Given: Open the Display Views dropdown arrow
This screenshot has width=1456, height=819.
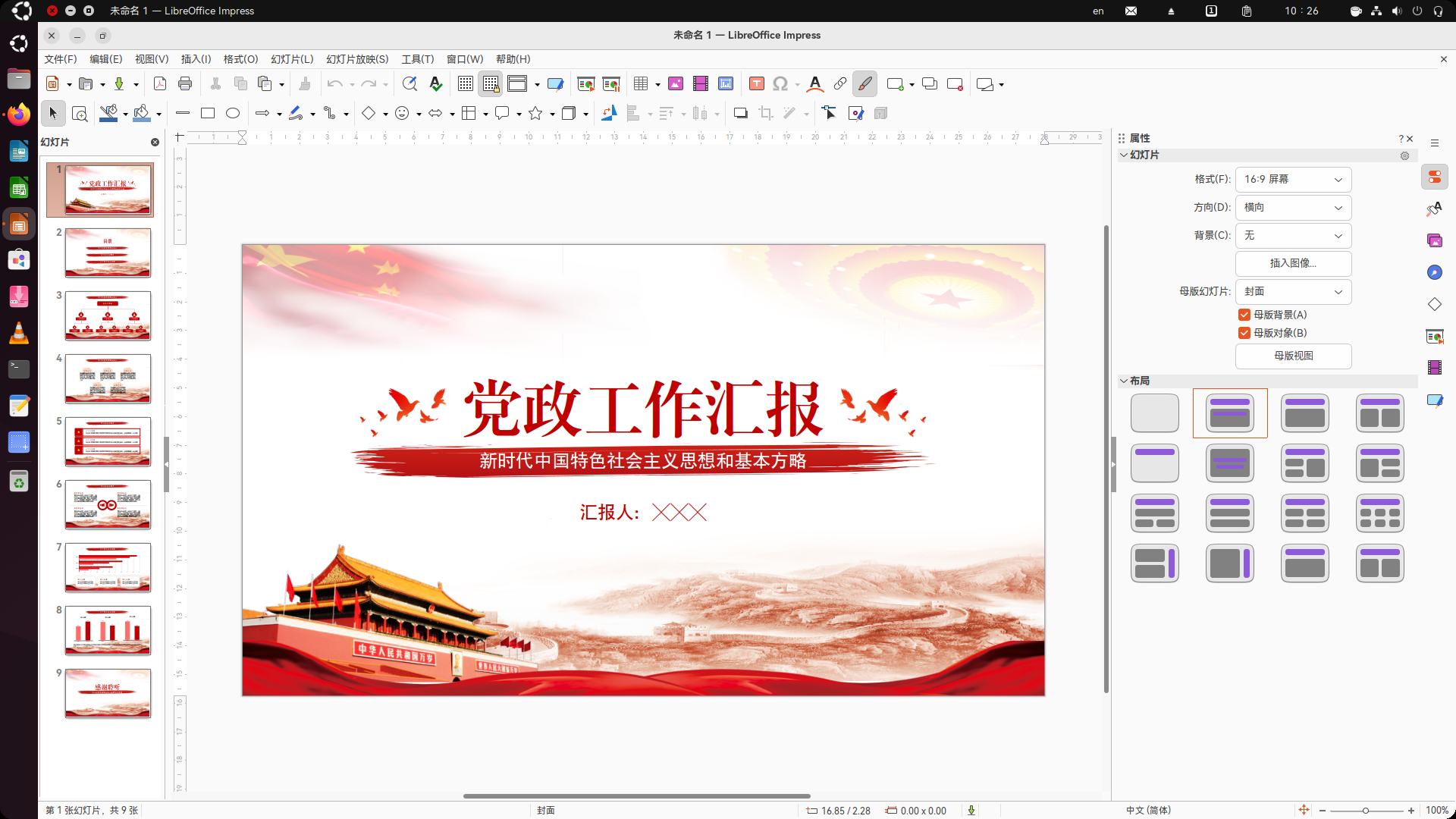Looking at the screenshot, I should click(537, 84).
